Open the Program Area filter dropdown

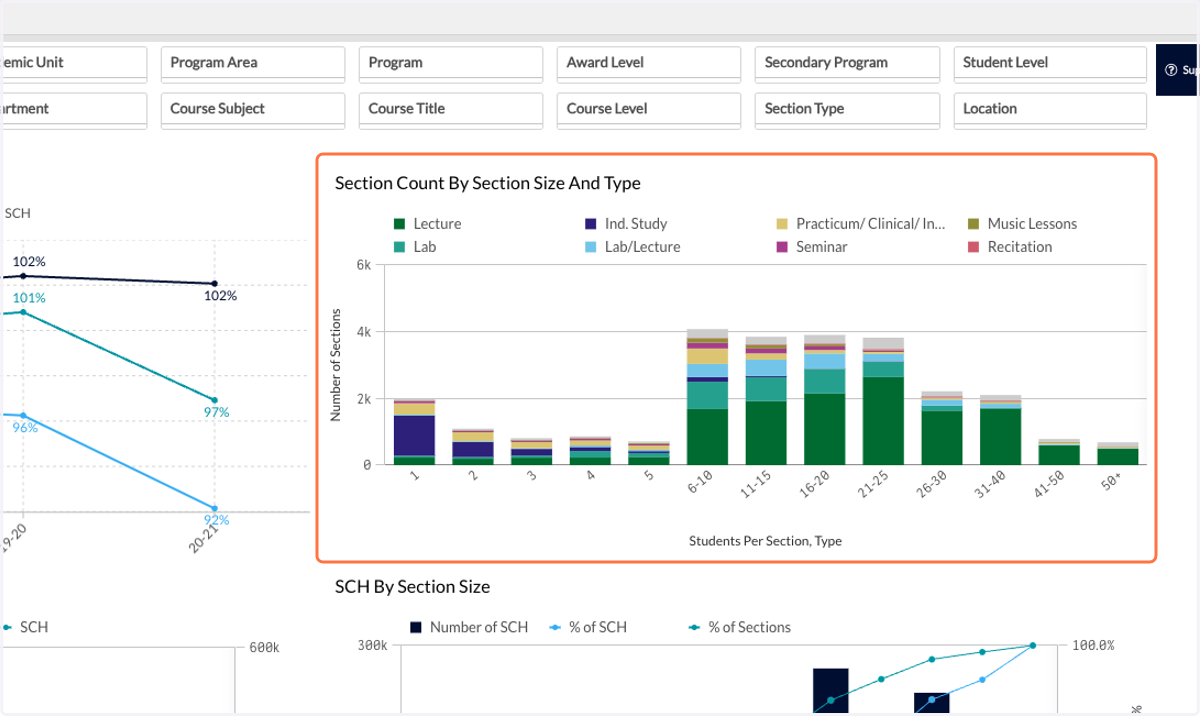tap(252, 63)
